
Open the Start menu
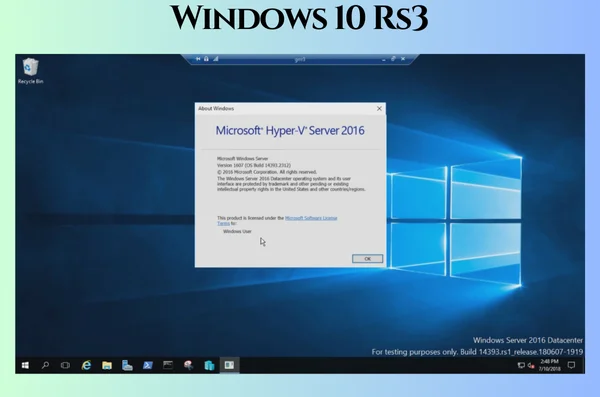tap(25, 365)
